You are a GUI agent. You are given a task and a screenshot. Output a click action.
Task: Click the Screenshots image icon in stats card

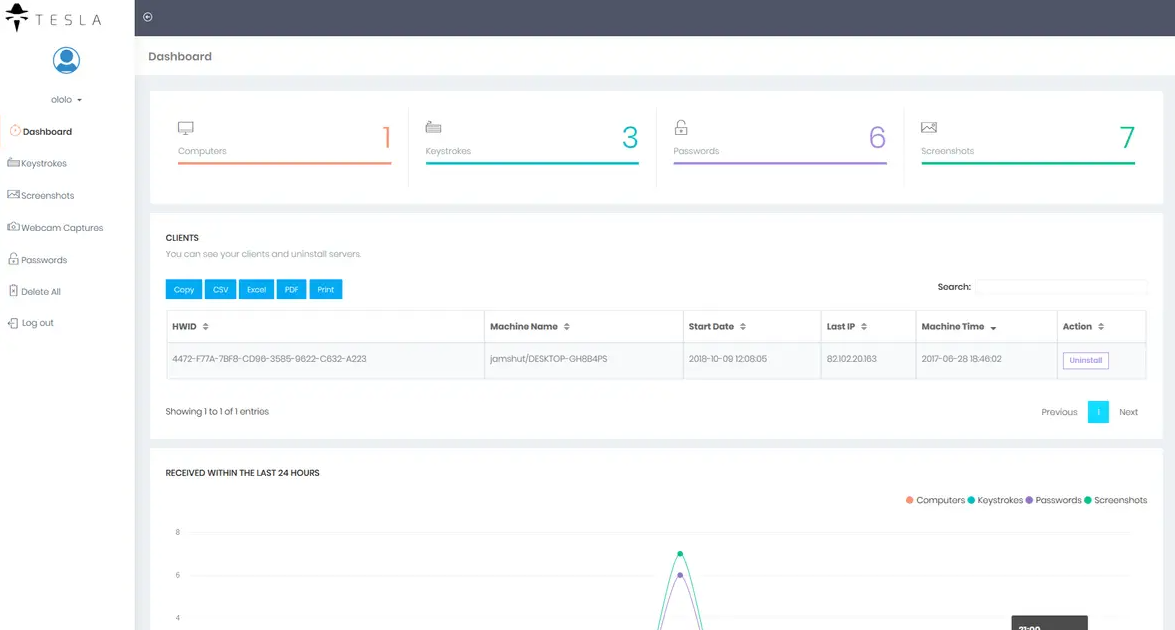(929, 127)
